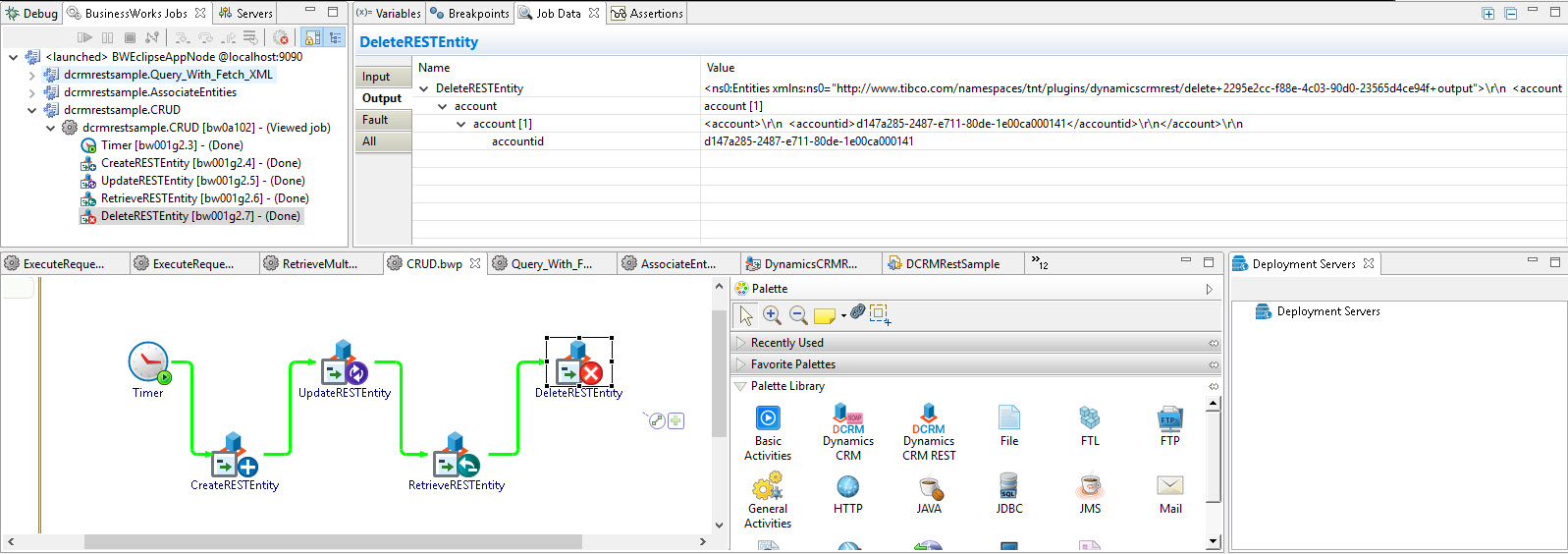
Task: Switch to the Assertions tab
Action: coord(647,13)
